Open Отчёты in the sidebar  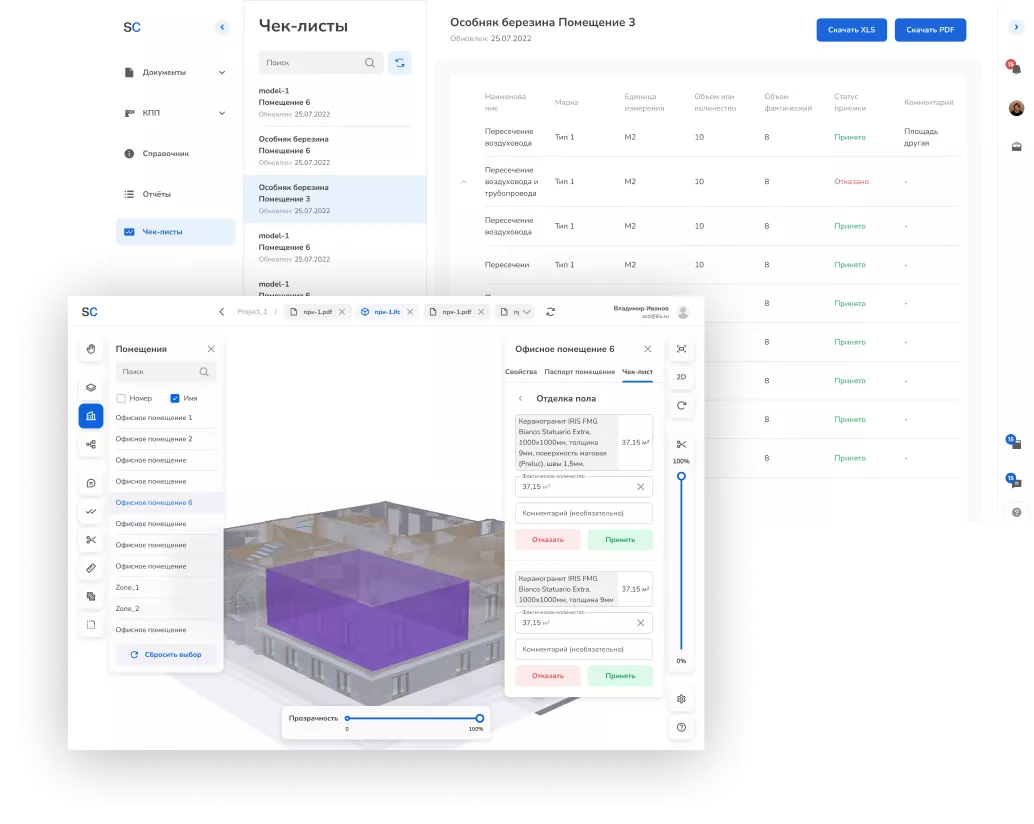pos(155,194)
